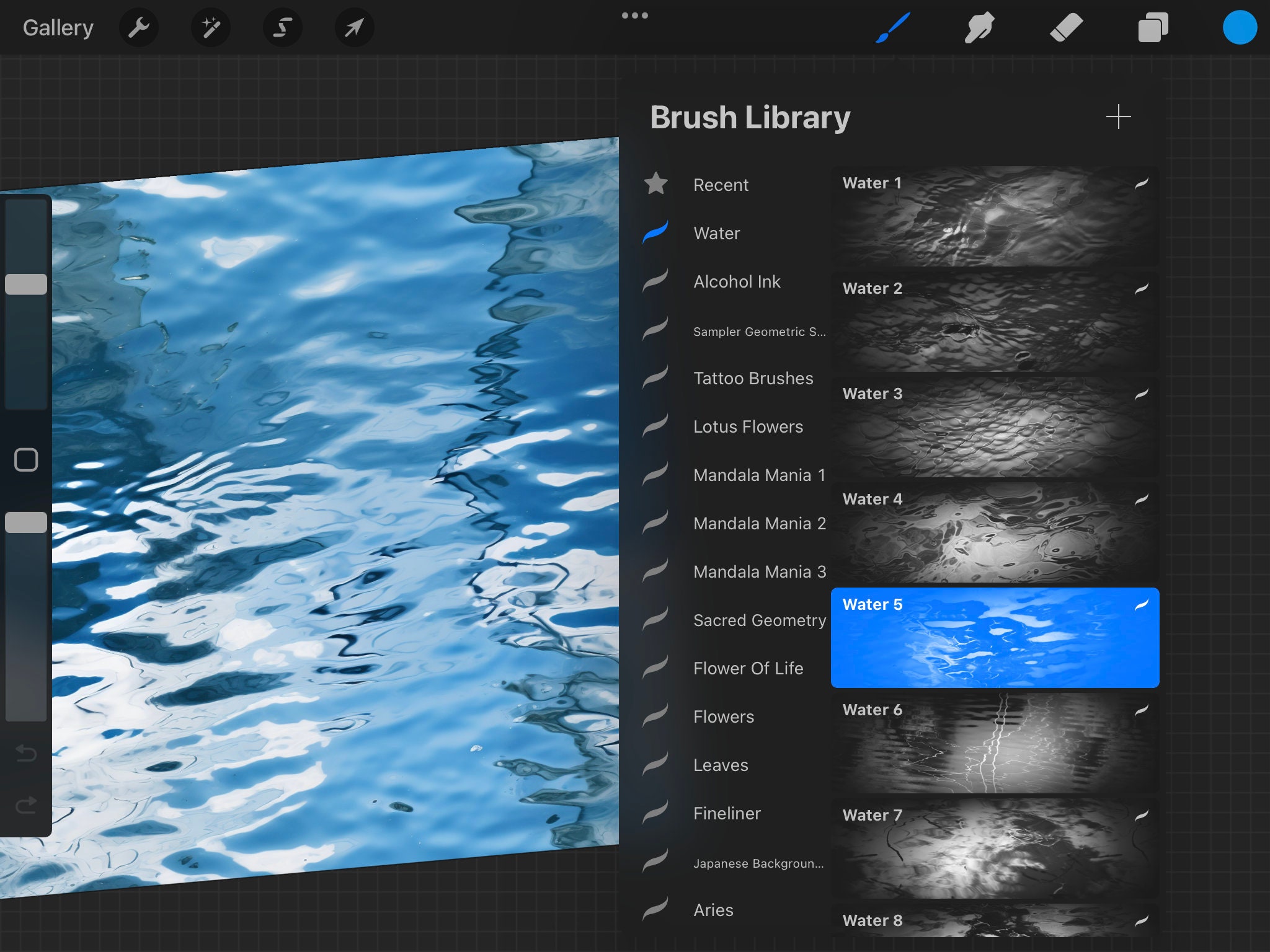This screenshot has height=952, width=1270.
Task: Tap the brush icon beside Leaves
Action: (x=656, y=764)
